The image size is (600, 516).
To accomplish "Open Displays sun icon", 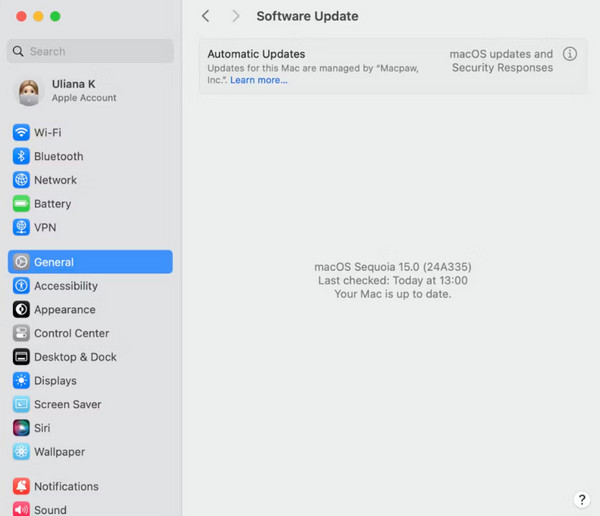I will pyautogui.click(x=21, y=380).
